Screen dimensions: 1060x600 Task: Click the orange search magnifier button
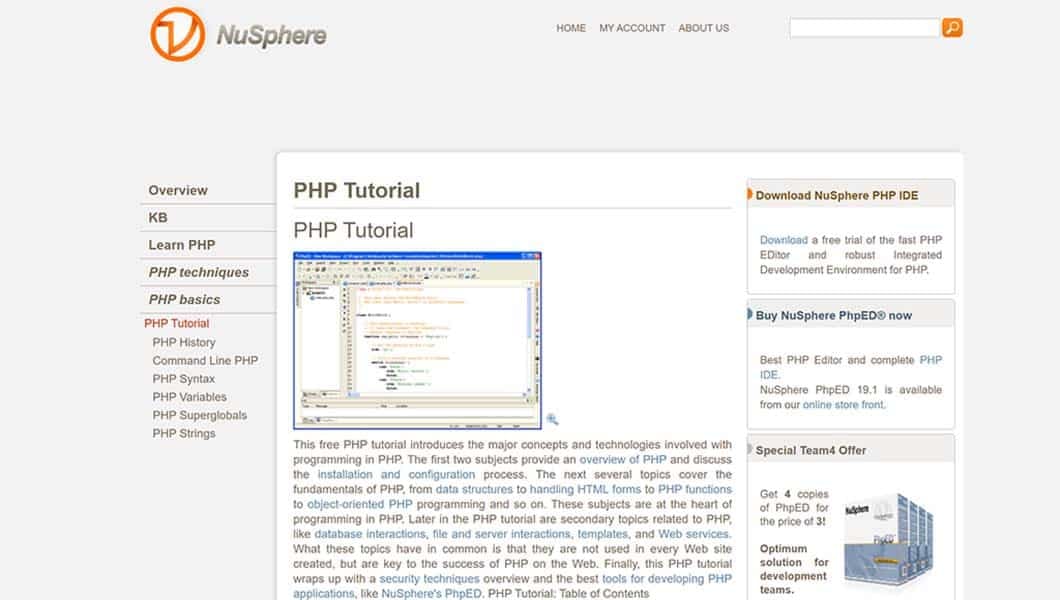(952, 28)
